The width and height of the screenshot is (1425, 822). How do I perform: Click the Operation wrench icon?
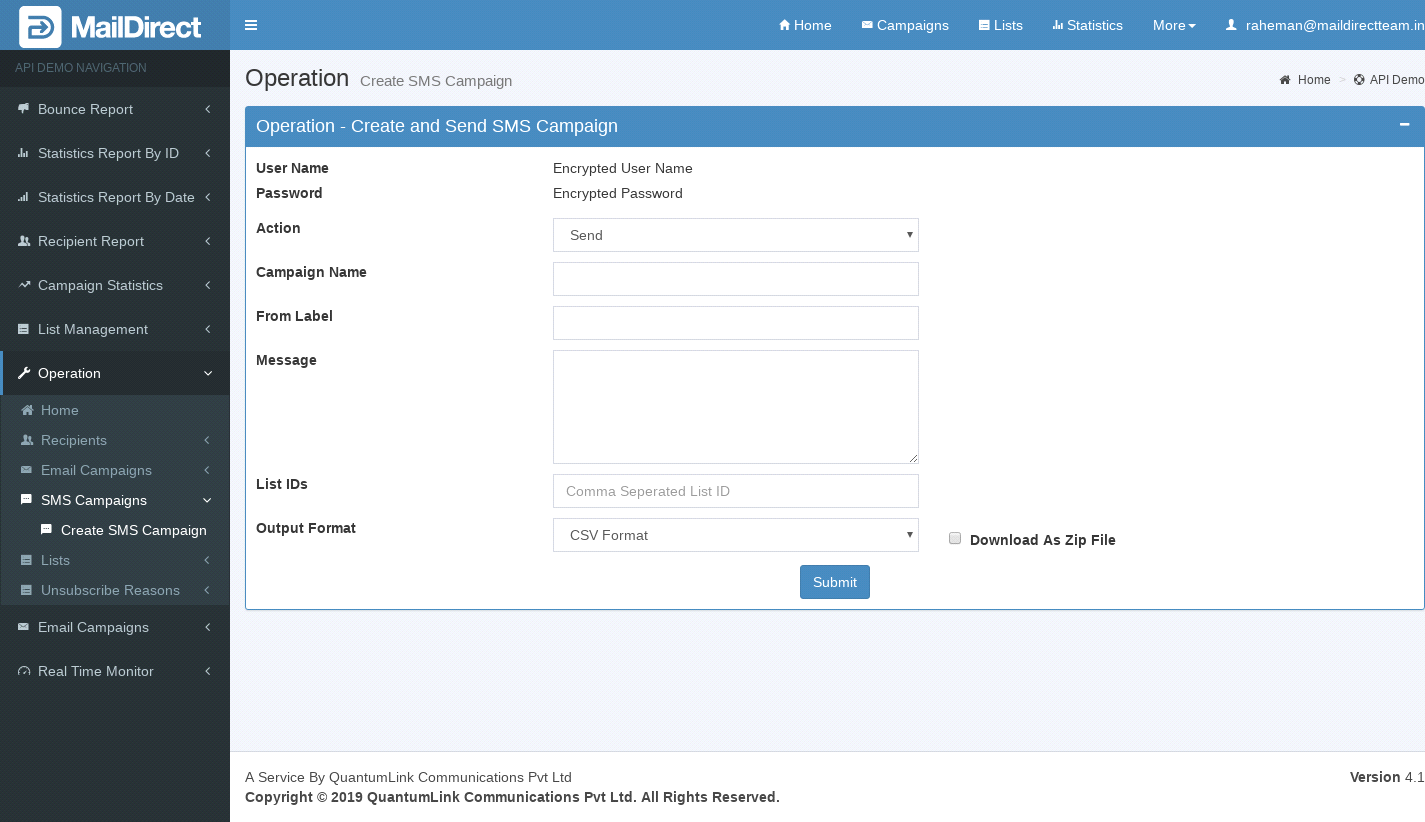(x=24, y=373)
